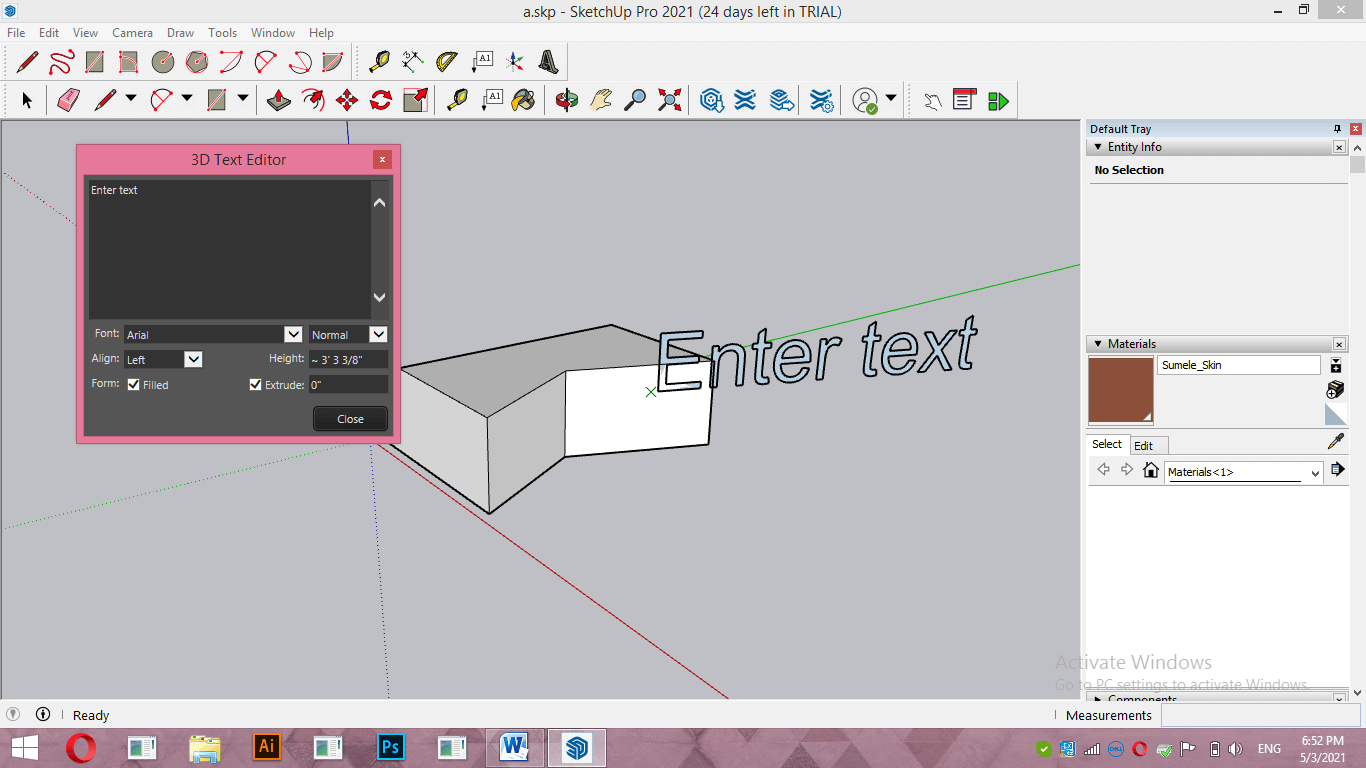Select the Pan hand tool

point(601,100)
